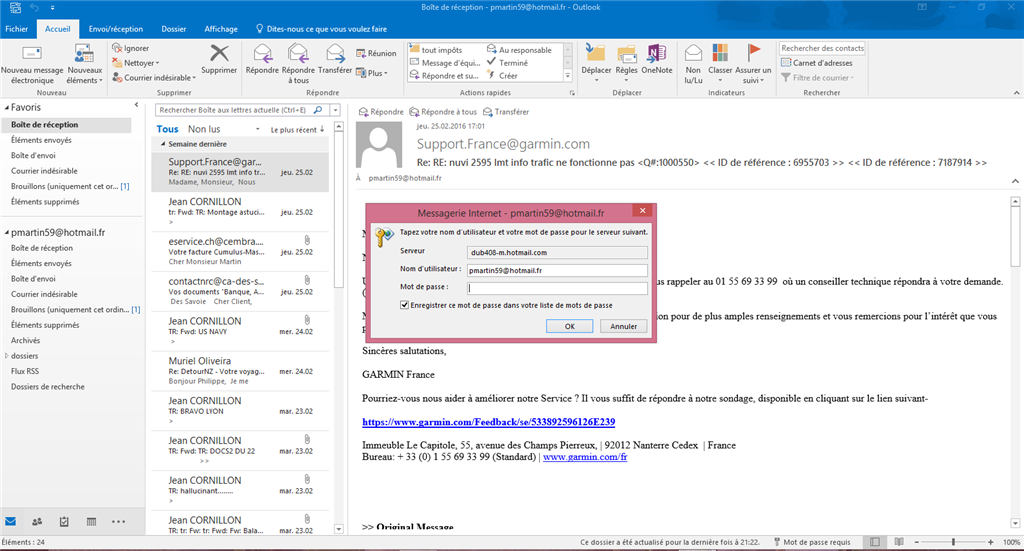Screen dimensions: 1024x551
Task: Open Classer categories menu
Action: tap(720, 64)
